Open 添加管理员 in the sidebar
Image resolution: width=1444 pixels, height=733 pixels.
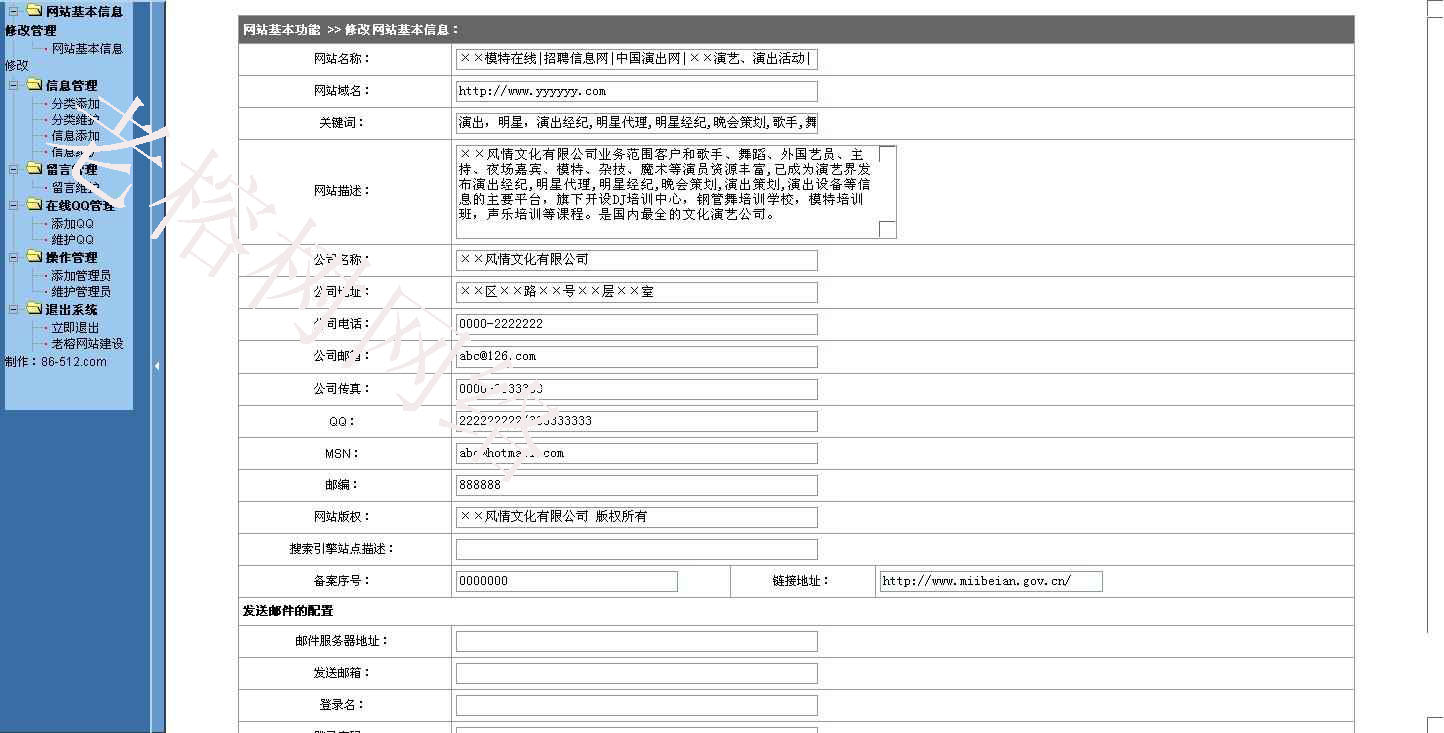pos(81,275)
